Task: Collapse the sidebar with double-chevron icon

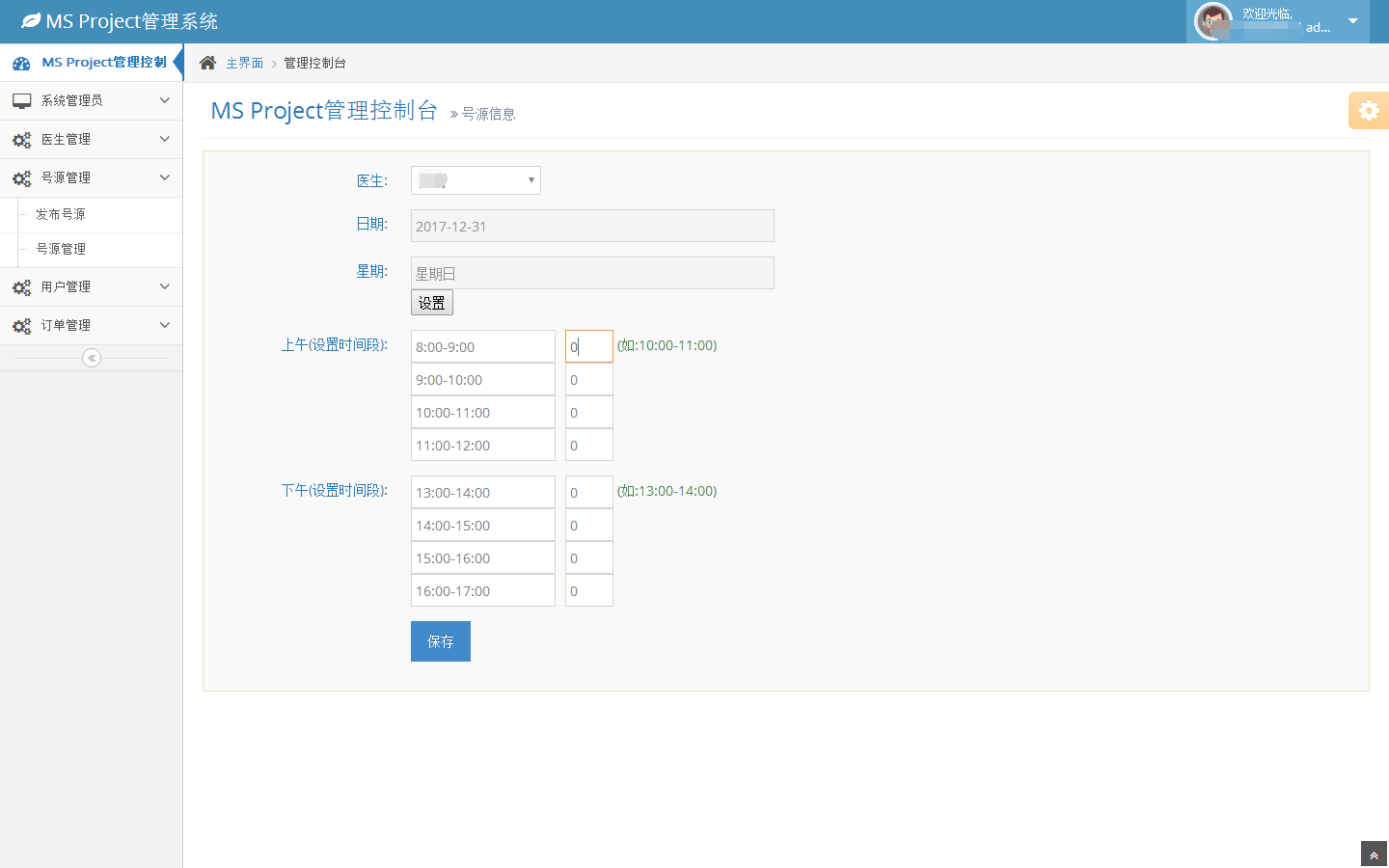Action: point(92,358)
